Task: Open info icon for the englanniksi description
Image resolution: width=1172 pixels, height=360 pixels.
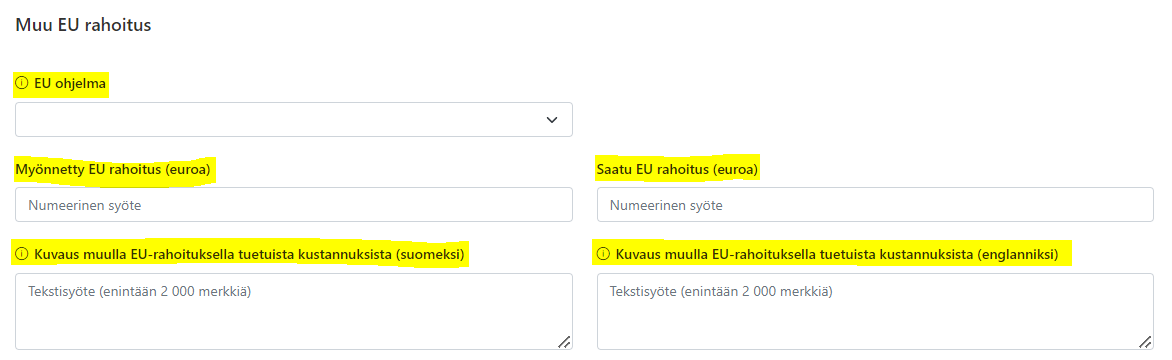Action: [x=603, y=255]
